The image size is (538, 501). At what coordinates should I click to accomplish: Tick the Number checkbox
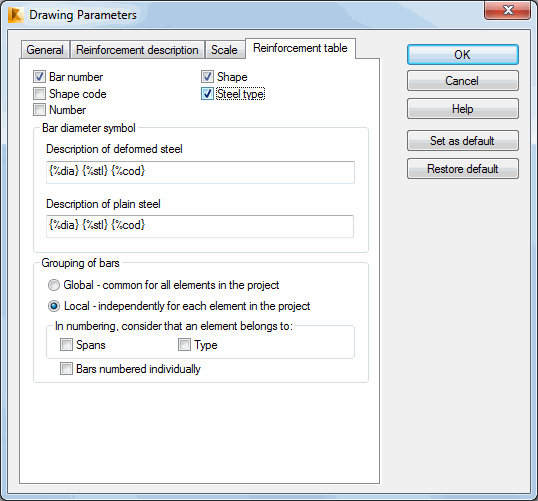(39, 110)
